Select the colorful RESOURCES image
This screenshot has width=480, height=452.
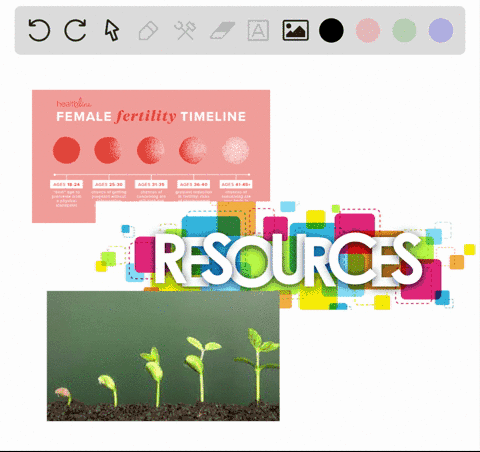(x=286, y=256)
